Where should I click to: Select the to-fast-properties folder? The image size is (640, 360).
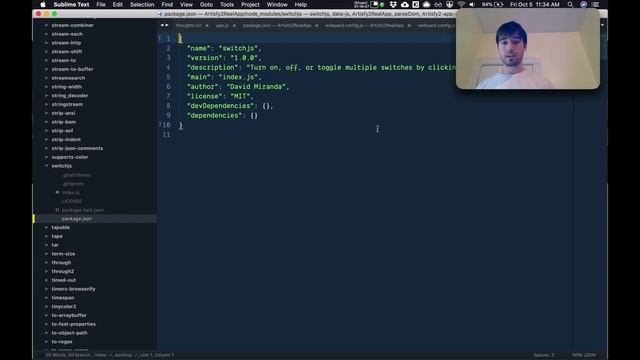coord(73,324)
